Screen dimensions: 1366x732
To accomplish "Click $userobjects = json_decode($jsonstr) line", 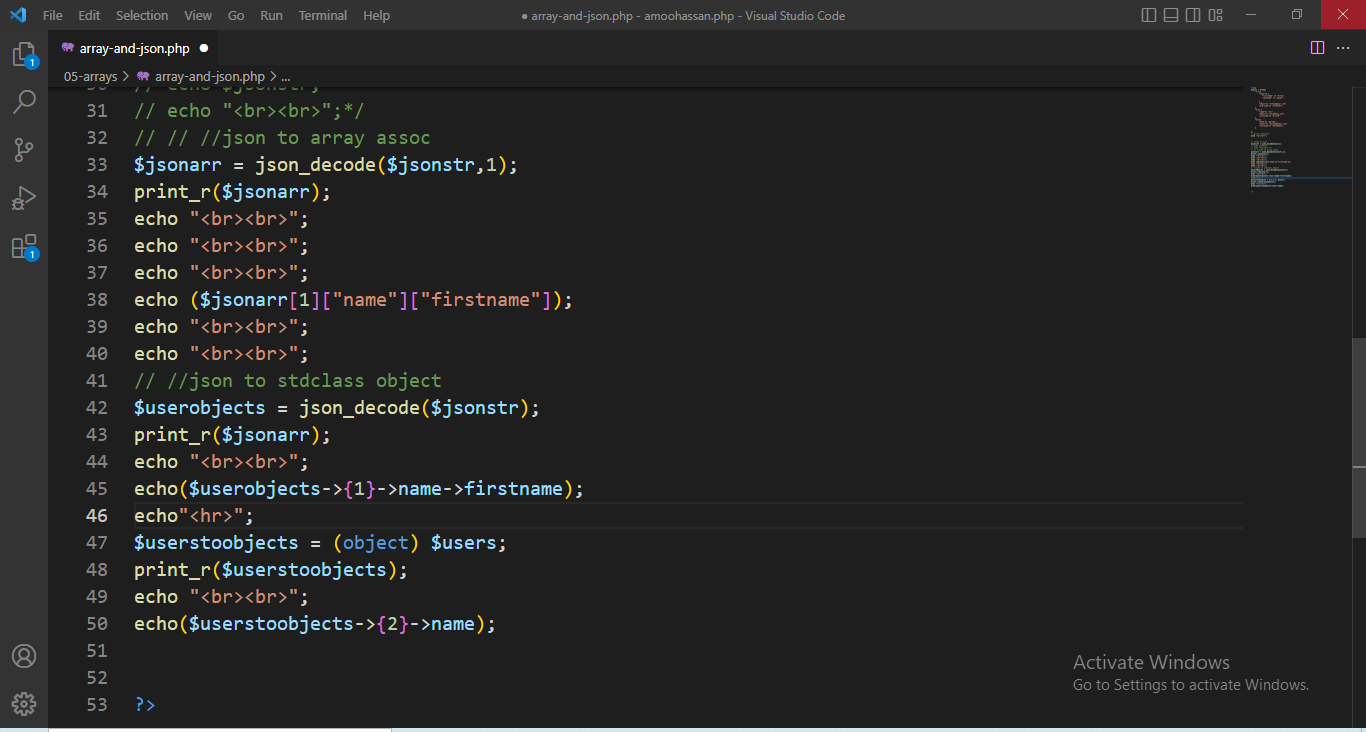I will (x=337, y=408).
